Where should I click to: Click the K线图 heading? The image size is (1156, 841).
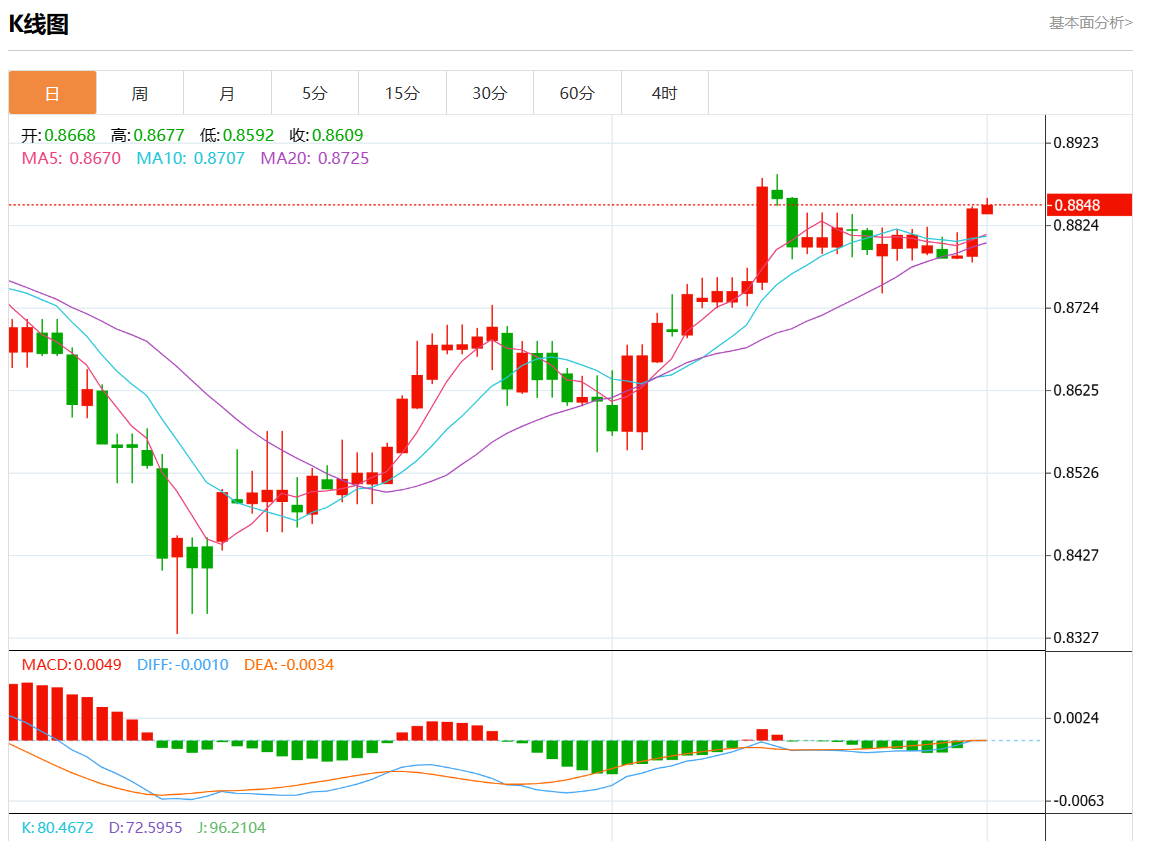tap(39, 25)
